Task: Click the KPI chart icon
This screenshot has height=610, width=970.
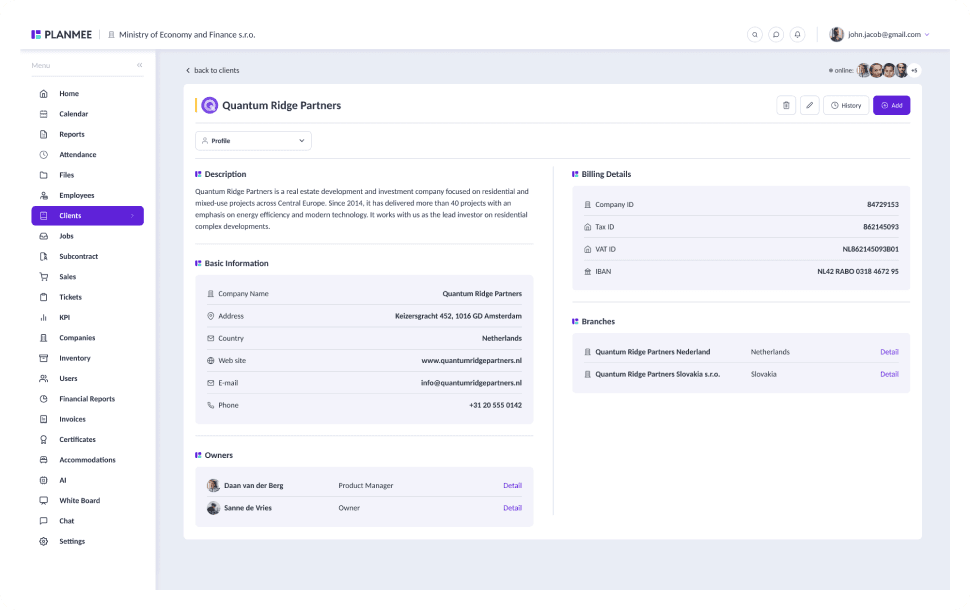Action: coord(43,318)
